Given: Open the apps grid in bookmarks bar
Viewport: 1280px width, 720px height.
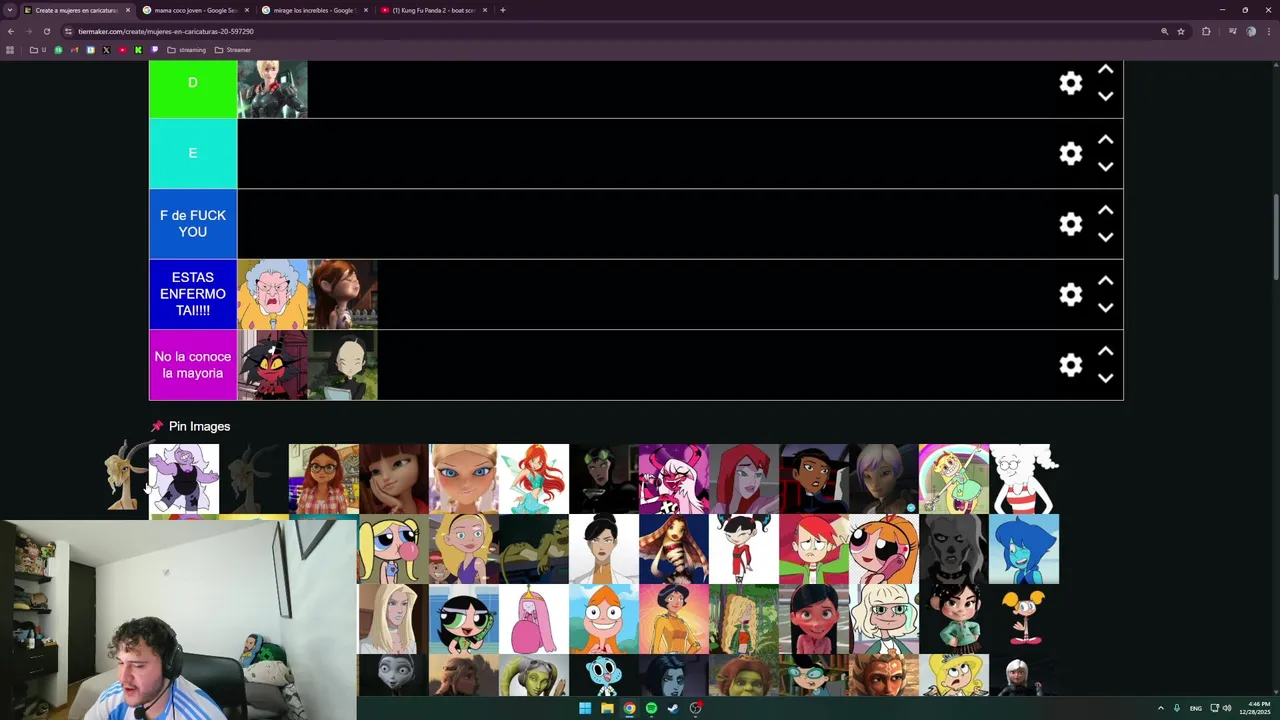Looking at the screenshot, I should pos(10,50).
